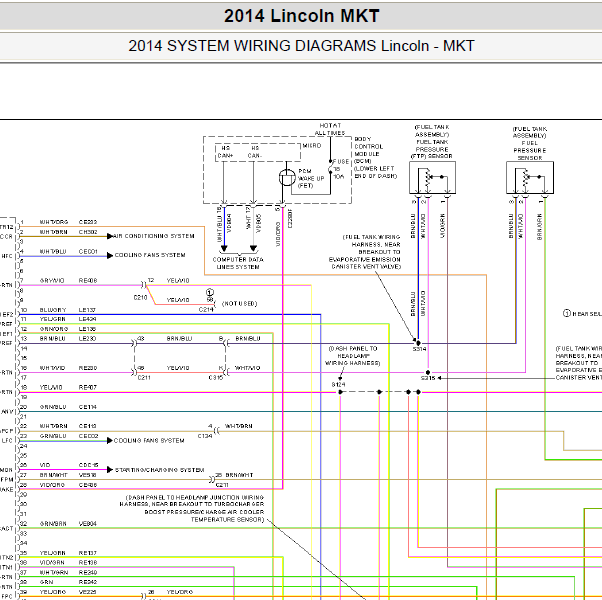Click the "(NOT USED)" note
The image size is (602, 600).
tap(240, 304)
